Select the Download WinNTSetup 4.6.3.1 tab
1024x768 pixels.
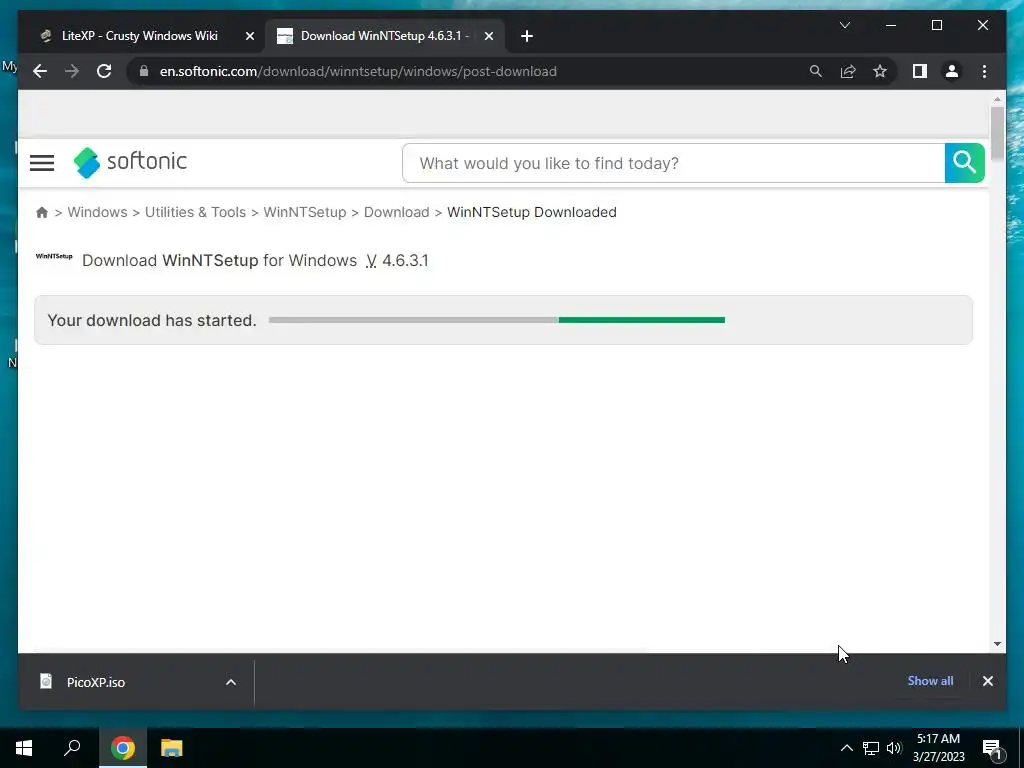tap(385, 36)
